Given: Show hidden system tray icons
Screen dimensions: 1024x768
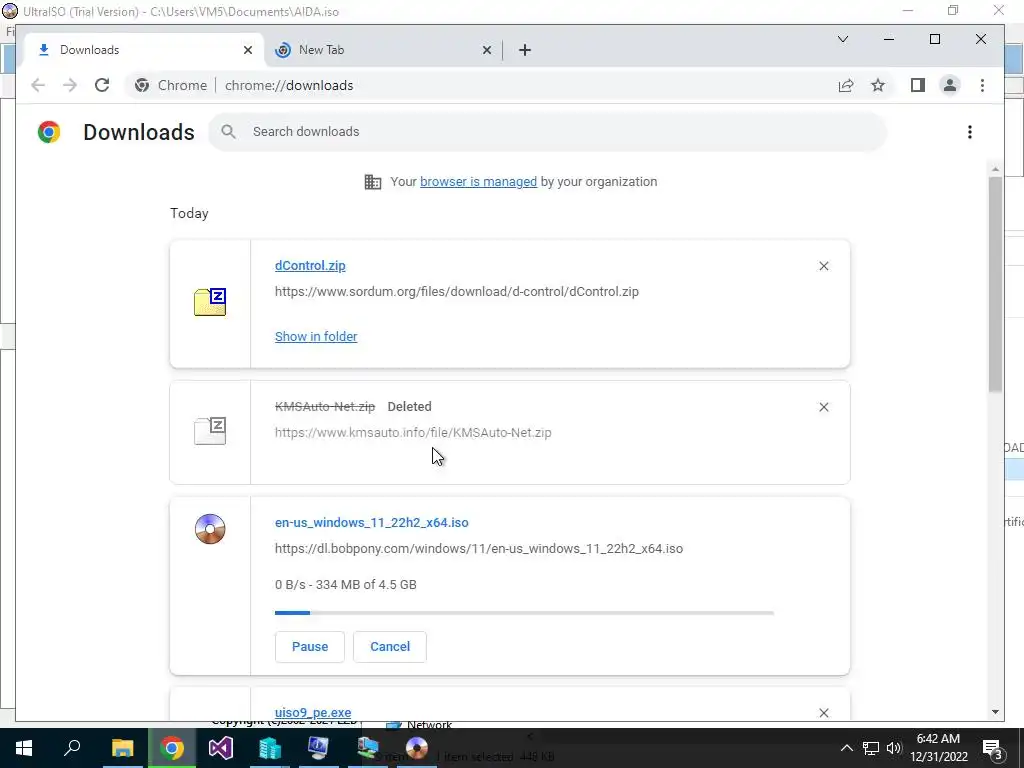Looking at the screenshot, I should [x=846, y=748].
